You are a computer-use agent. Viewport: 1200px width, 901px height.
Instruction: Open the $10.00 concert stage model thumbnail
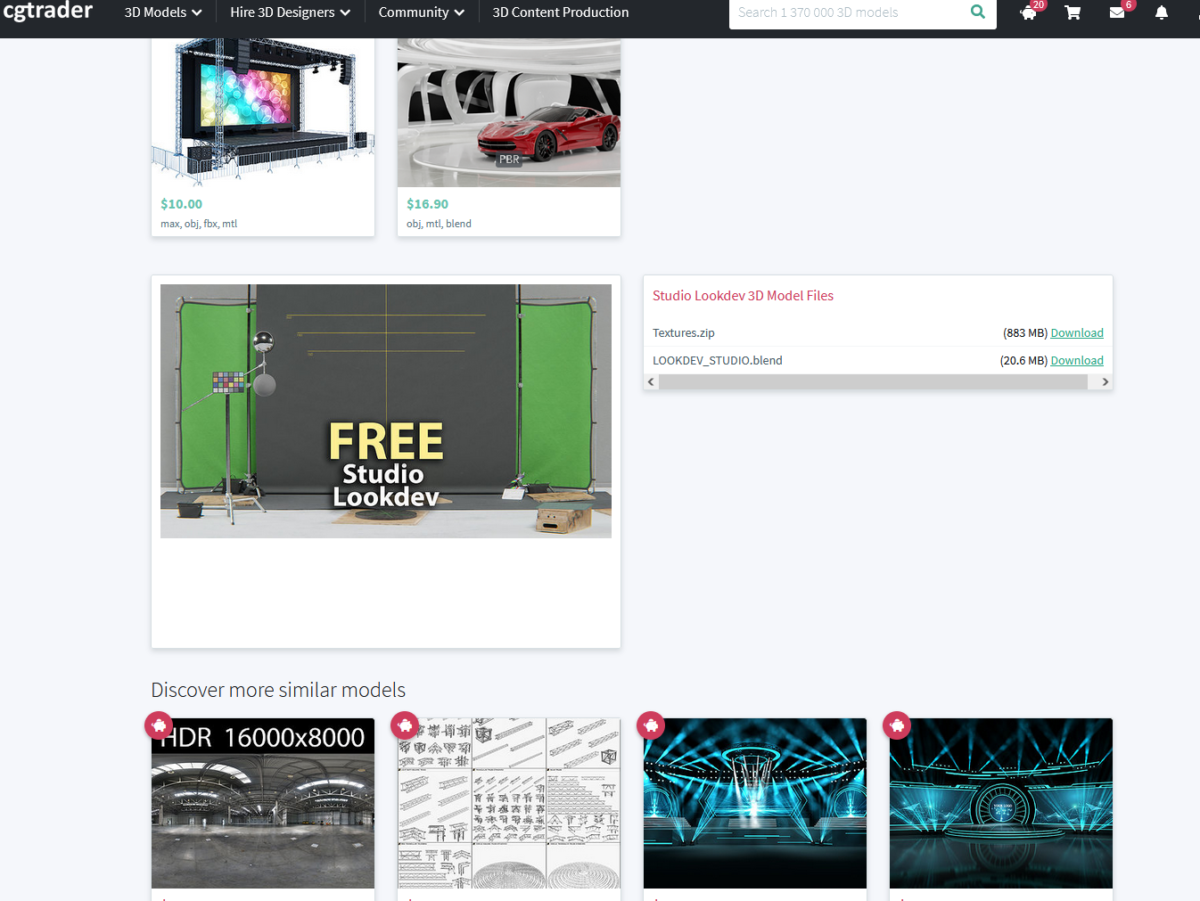click(x=263, y=110)
